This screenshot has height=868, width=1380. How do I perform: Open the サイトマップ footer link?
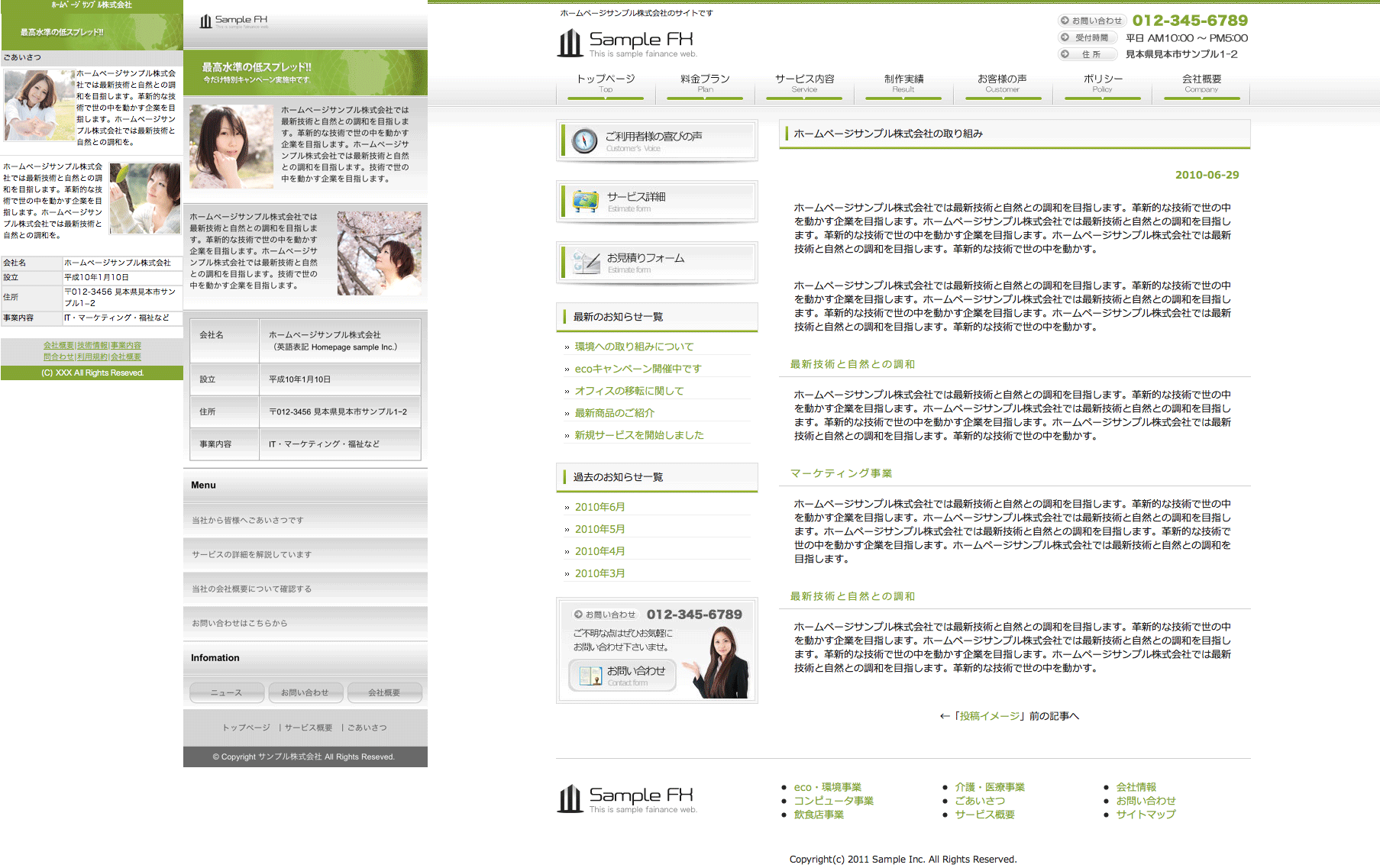(x=1146, y=815)
